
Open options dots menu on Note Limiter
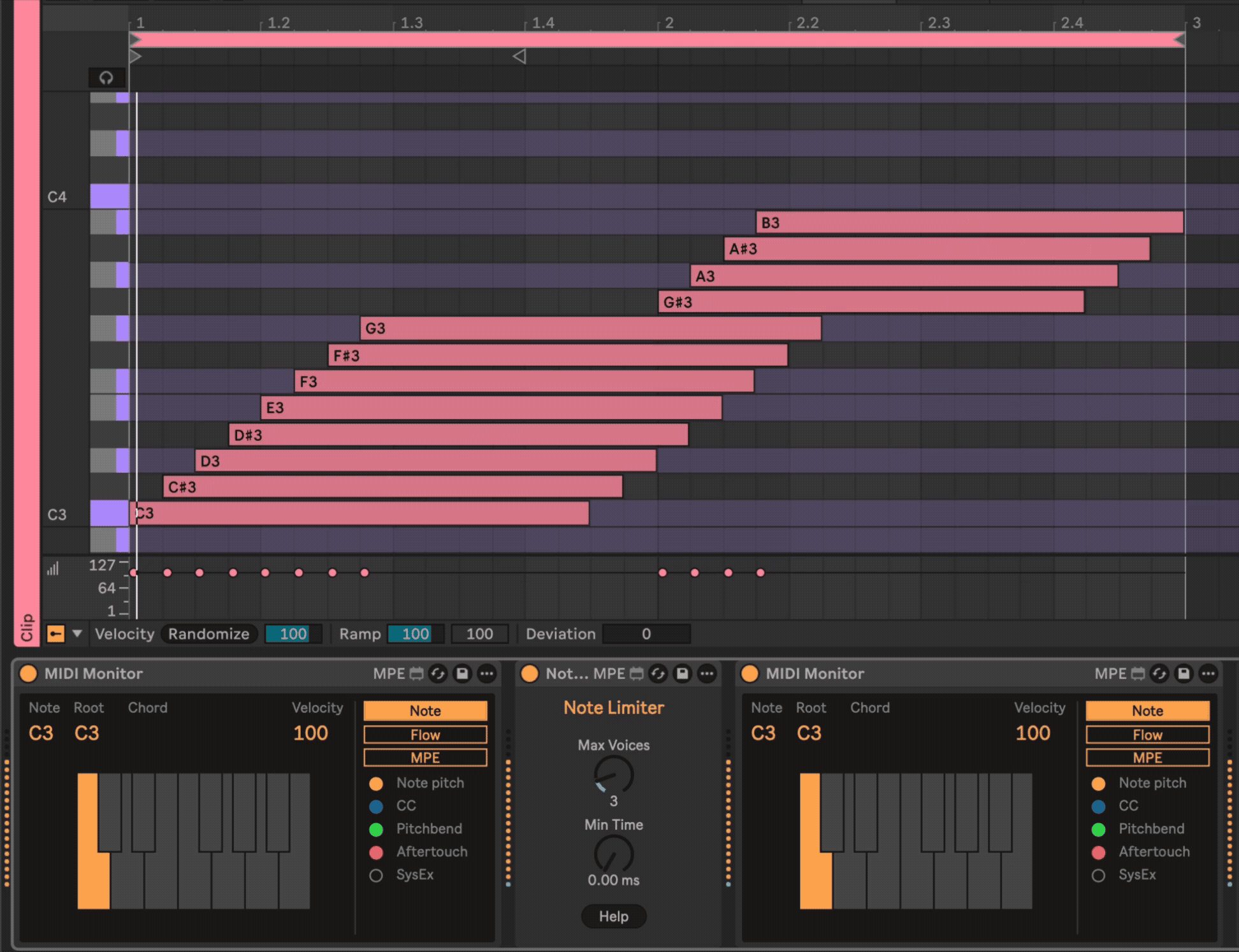tap(707, 674)
